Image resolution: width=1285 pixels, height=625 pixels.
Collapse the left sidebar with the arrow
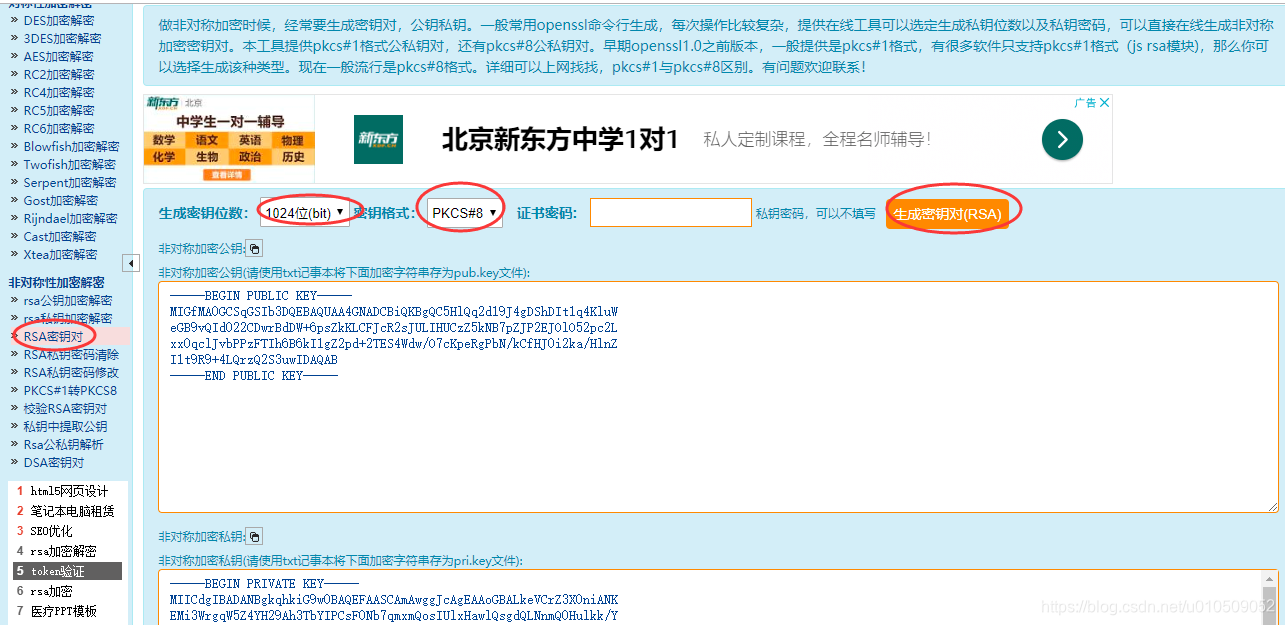click(131, 263)
